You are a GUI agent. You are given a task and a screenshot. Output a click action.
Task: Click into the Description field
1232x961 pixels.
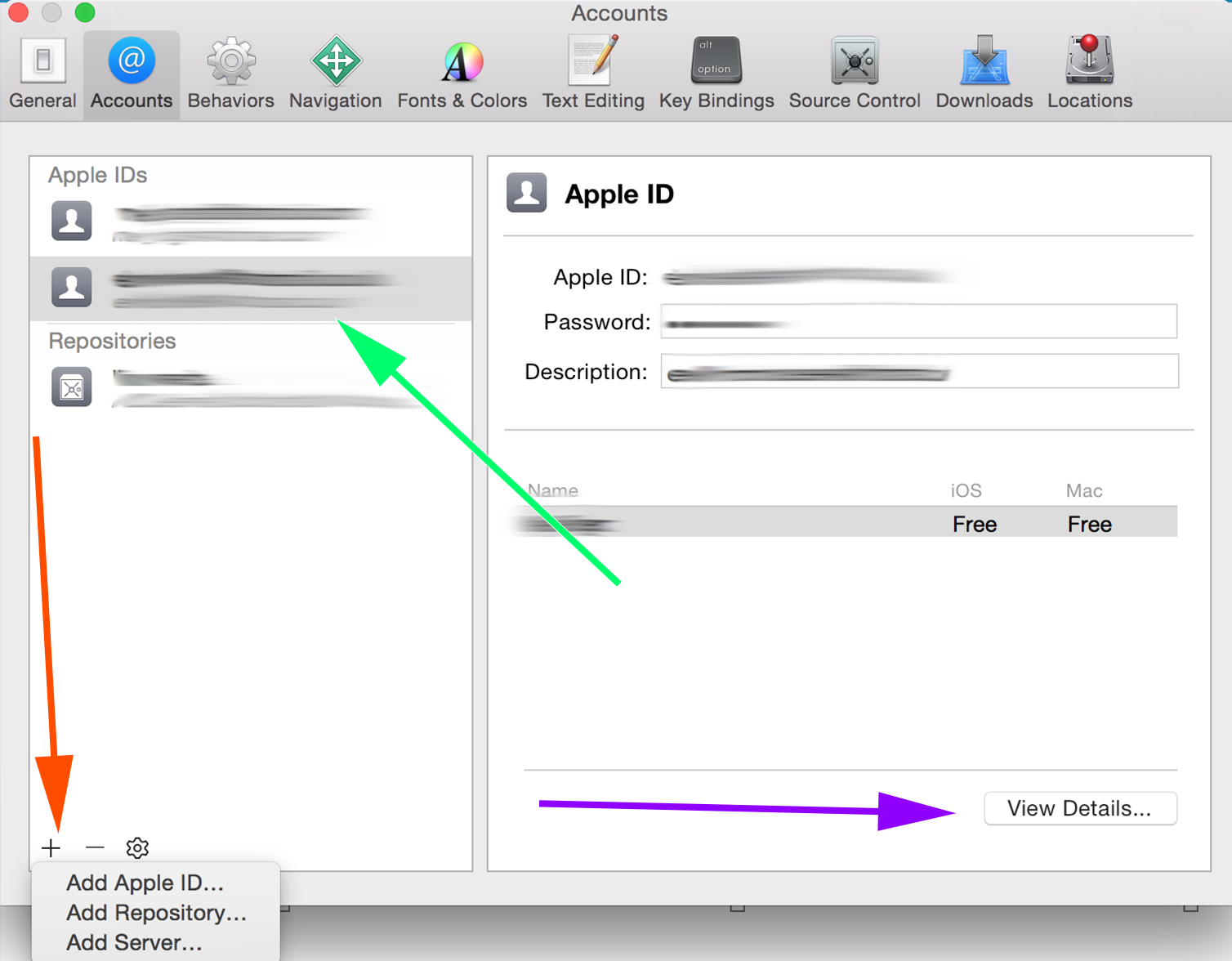pos(918,372)
